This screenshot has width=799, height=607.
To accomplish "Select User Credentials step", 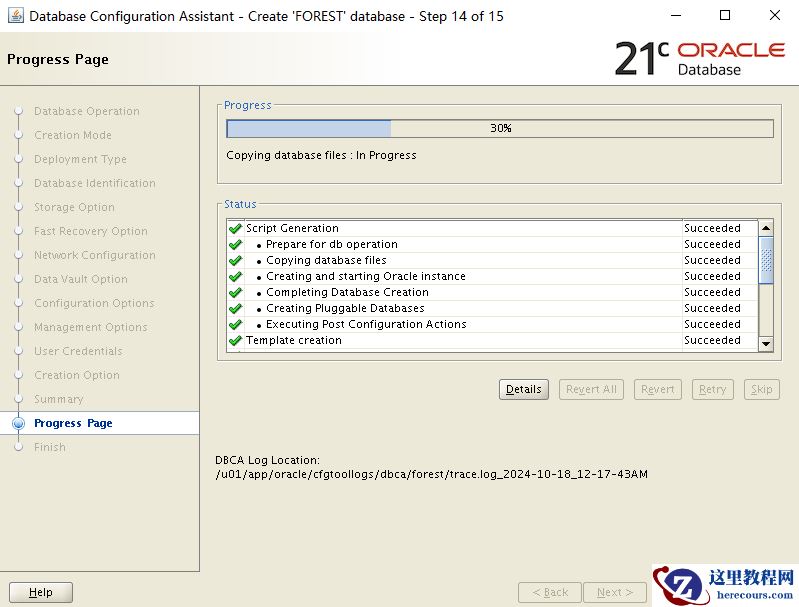I will click(x=78, y=351).
